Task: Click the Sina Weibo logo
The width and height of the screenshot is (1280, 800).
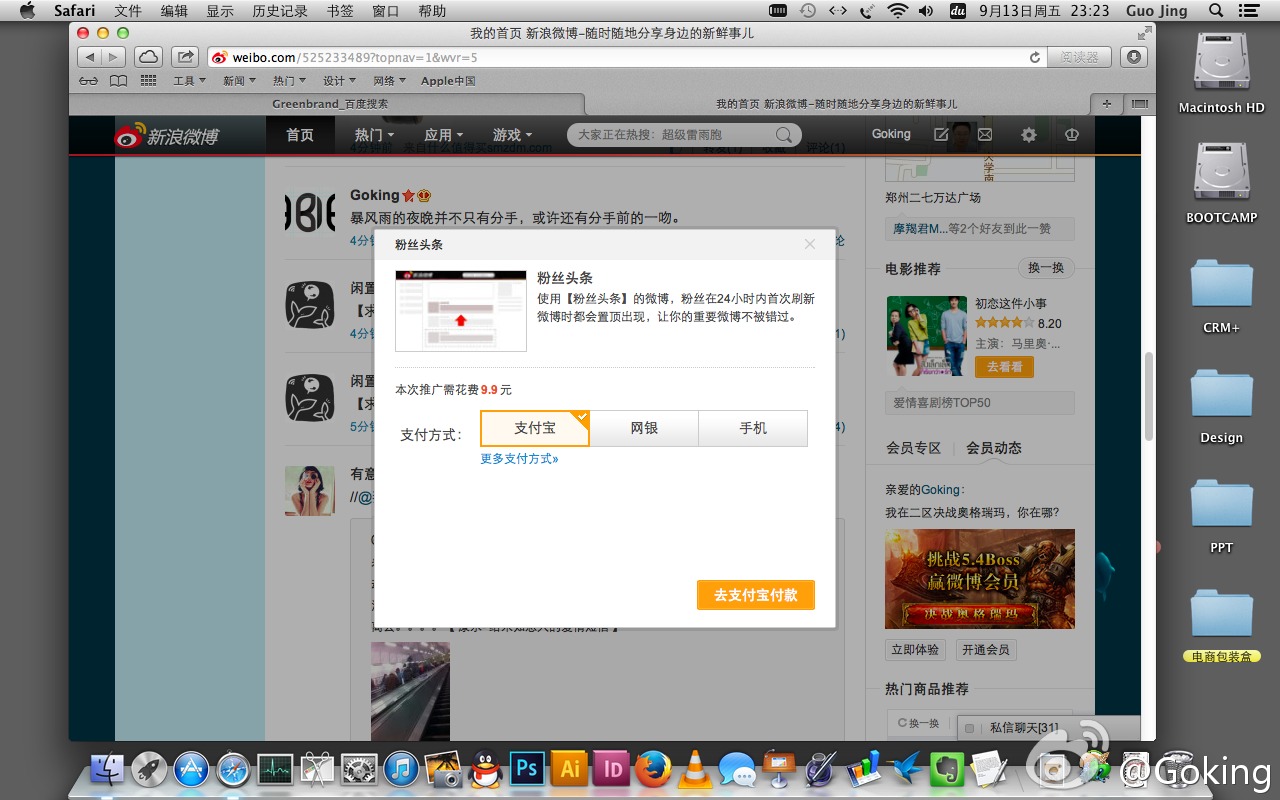Action: [166, 136]
